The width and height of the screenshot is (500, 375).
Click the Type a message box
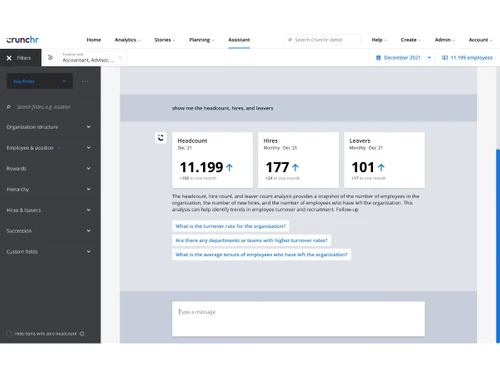tap(298, 319)
